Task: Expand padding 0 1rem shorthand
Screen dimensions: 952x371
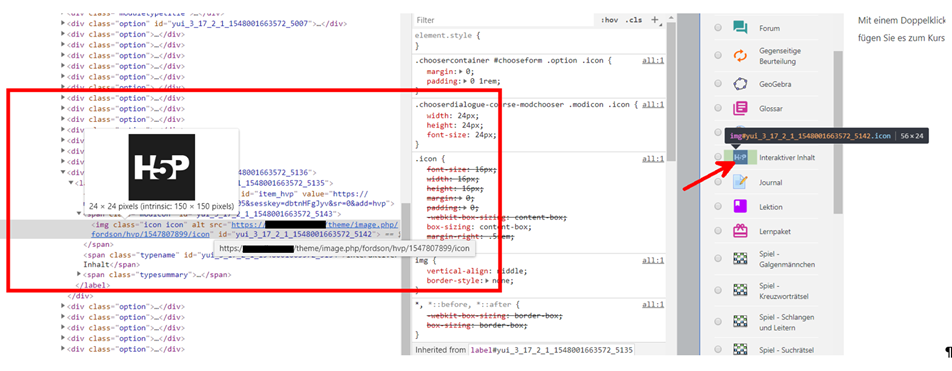Action: 464,81
